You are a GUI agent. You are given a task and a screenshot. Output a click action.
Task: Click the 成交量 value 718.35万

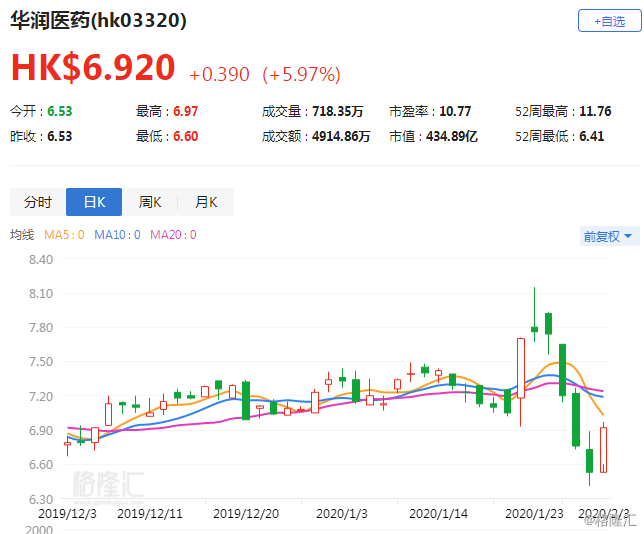click(332, 111)
